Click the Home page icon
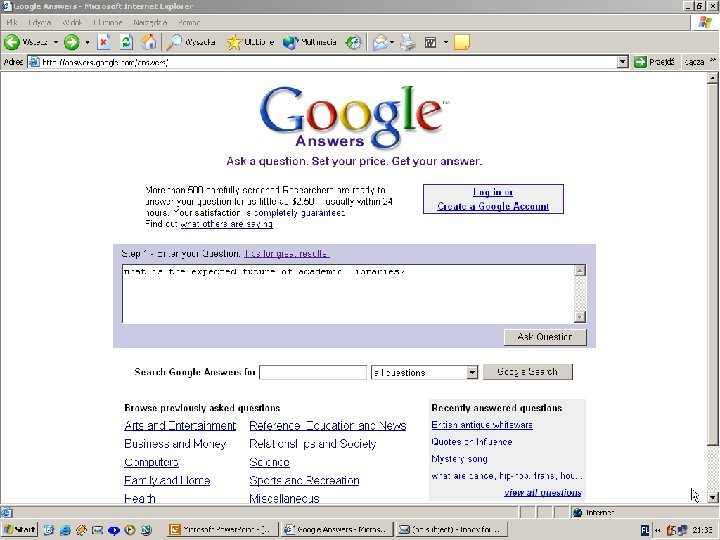The image size is (720, 540). pos(148,42)
